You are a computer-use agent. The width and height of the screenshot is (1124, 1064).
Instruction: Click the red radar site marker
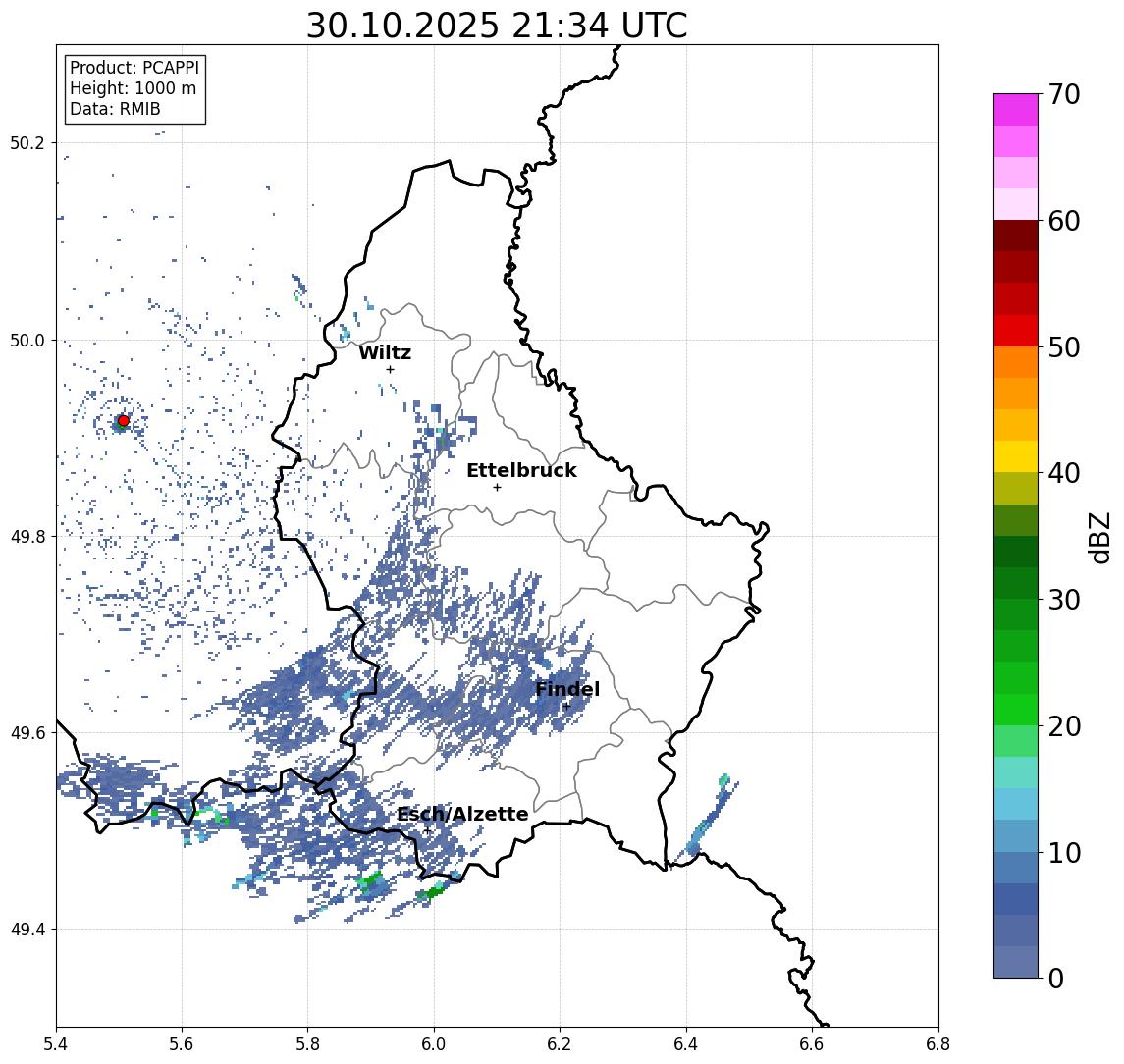[x=124, y=421]
